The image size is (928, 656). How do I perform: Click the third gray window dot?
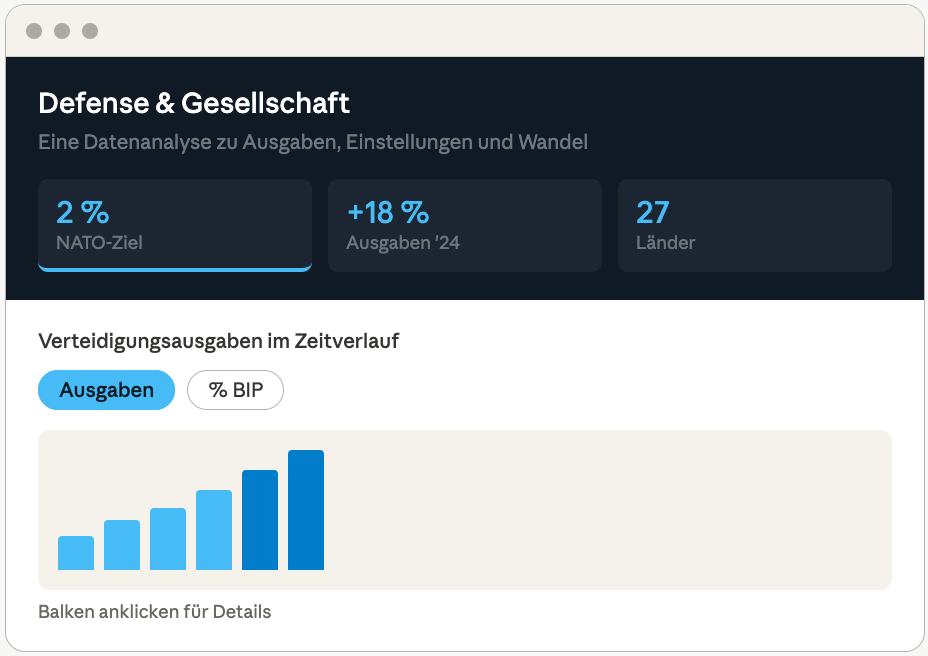(x=90, y=31)
